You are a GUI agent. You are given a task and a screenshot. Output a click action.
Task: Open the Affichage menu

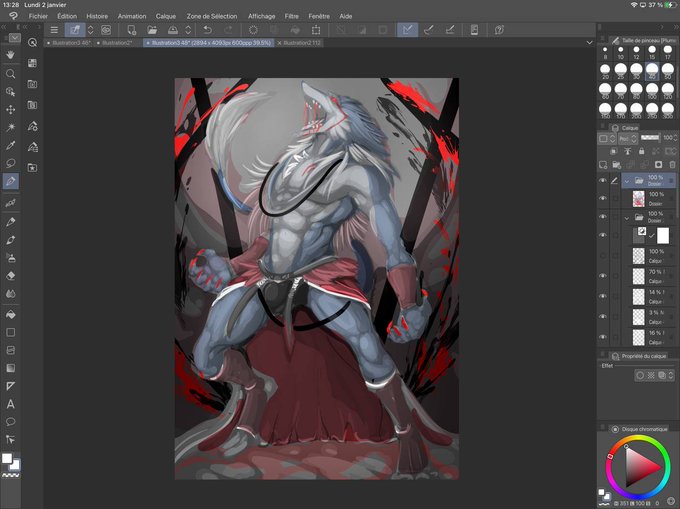click(262, 16)
